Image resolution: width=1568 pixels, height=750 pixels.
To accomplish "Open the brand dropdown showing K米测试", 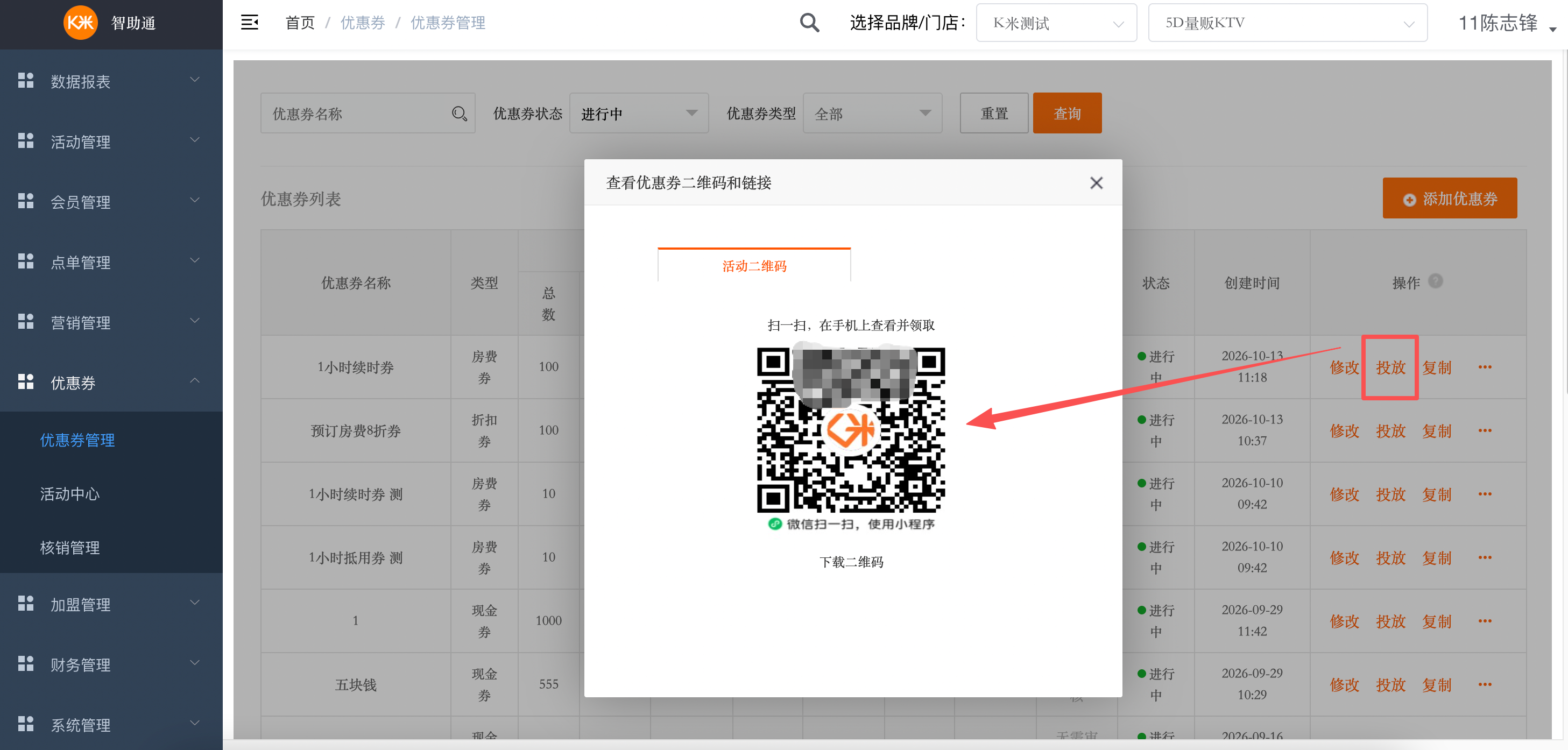I will point(1056,23).
